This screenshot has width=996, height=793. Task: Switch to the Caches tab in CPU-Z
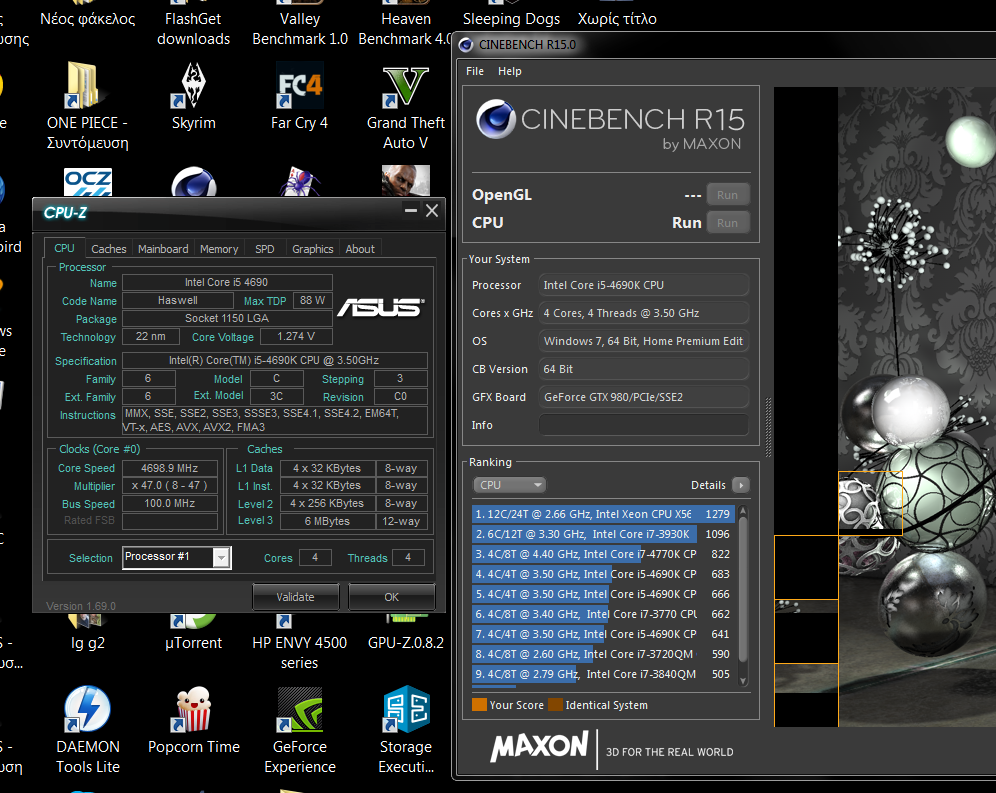[x=109, y=249]
